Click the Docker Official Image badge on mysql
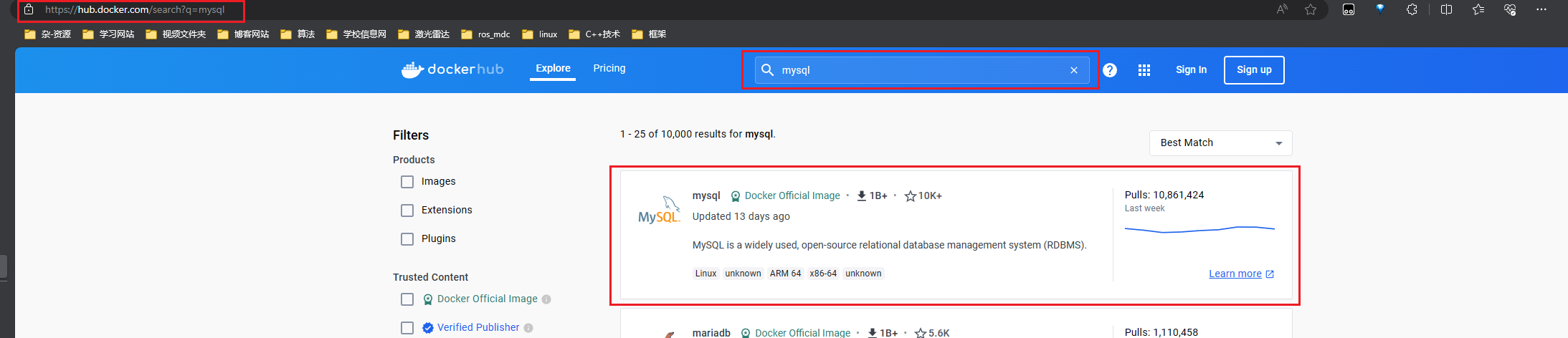 click(785, 196)
